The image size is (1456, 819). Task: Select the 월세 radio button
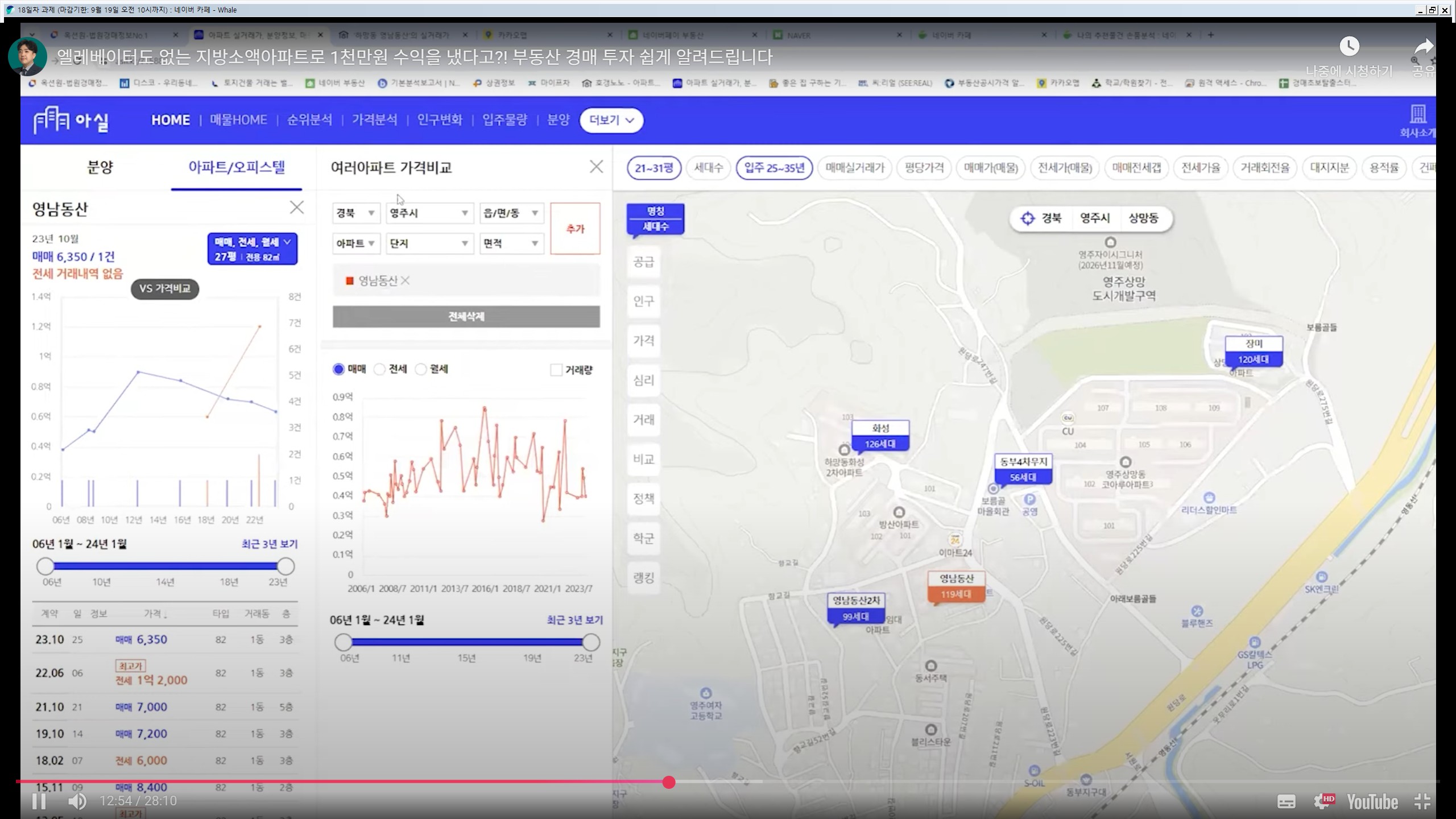421,370
